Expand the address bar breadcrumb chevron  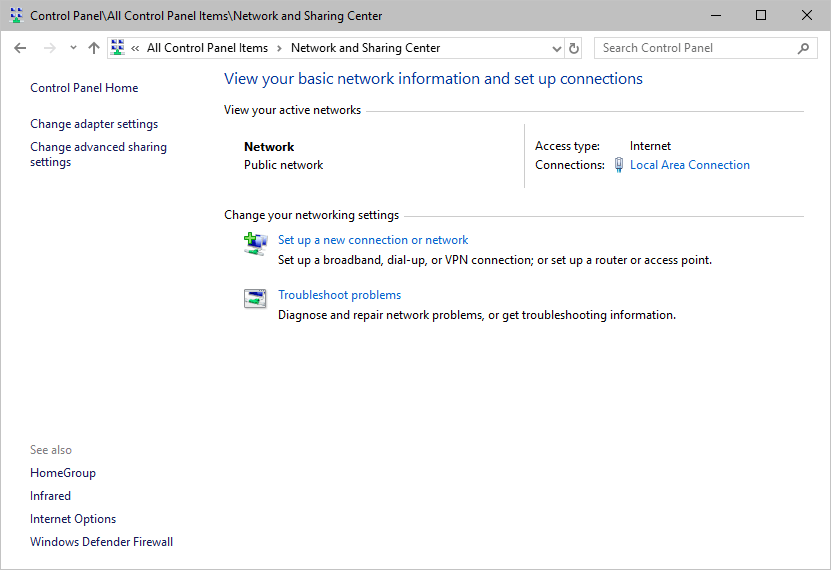click(135, 48)
